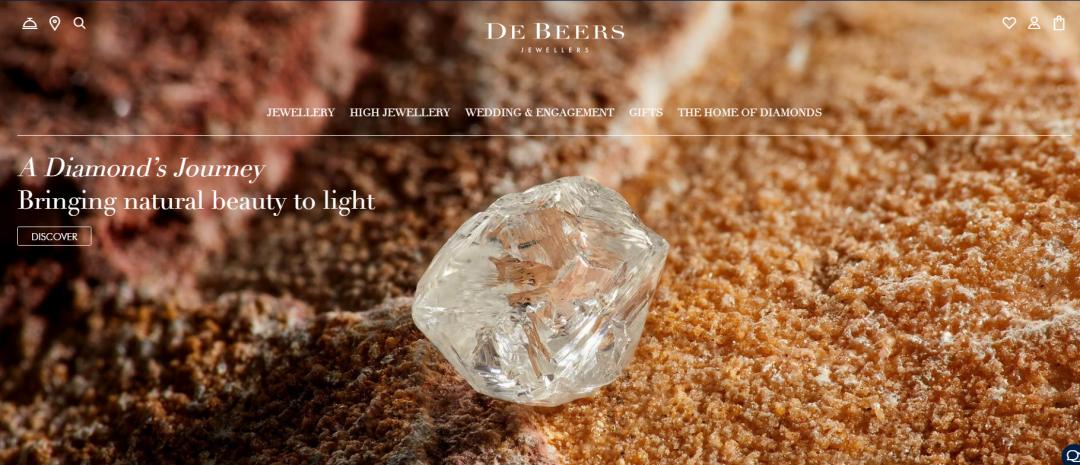Go to The Home of Diamonds
Screen dimensions: 1080x465
click(749, 112)
